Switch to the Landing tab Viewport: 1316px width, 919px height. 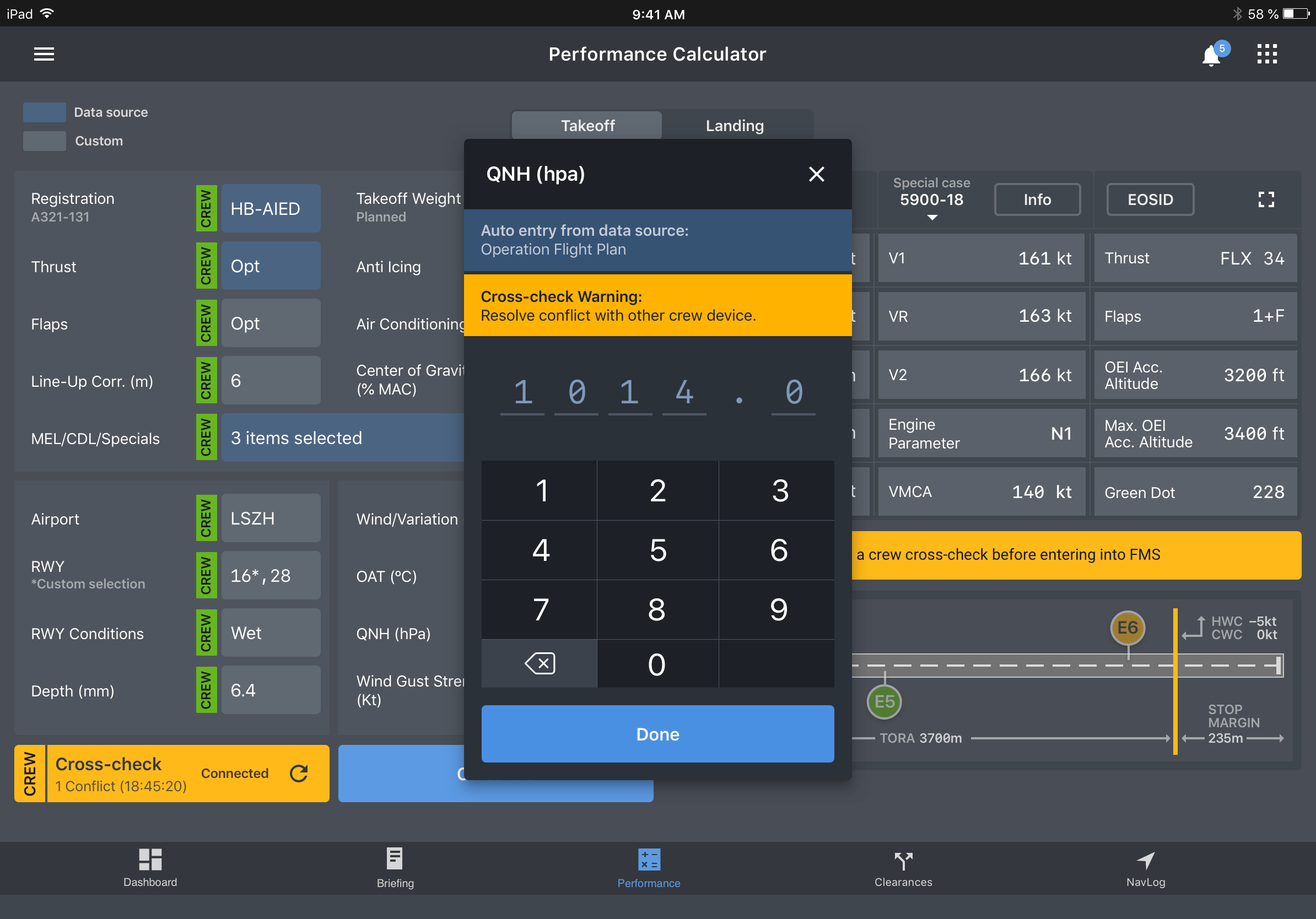click(734, 126)
